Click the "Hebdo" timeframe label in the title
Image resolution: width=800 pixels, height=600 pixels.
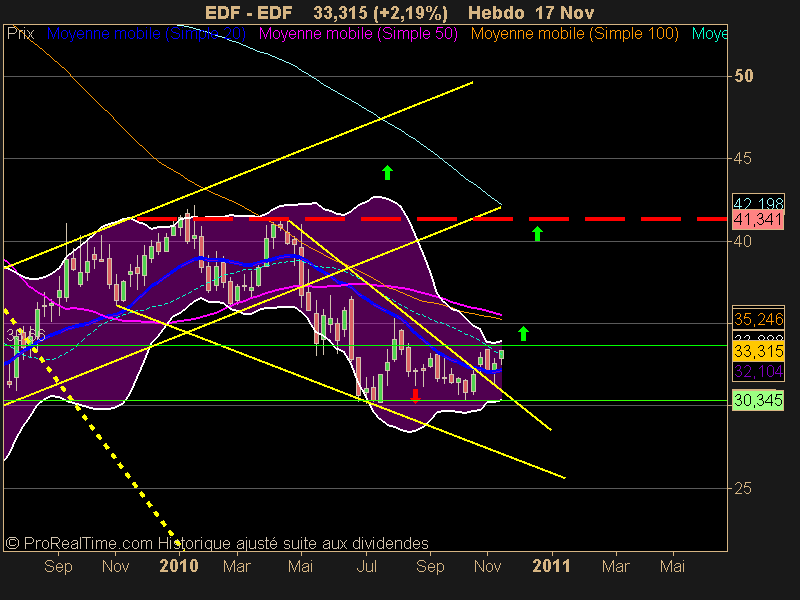point(496,13)
